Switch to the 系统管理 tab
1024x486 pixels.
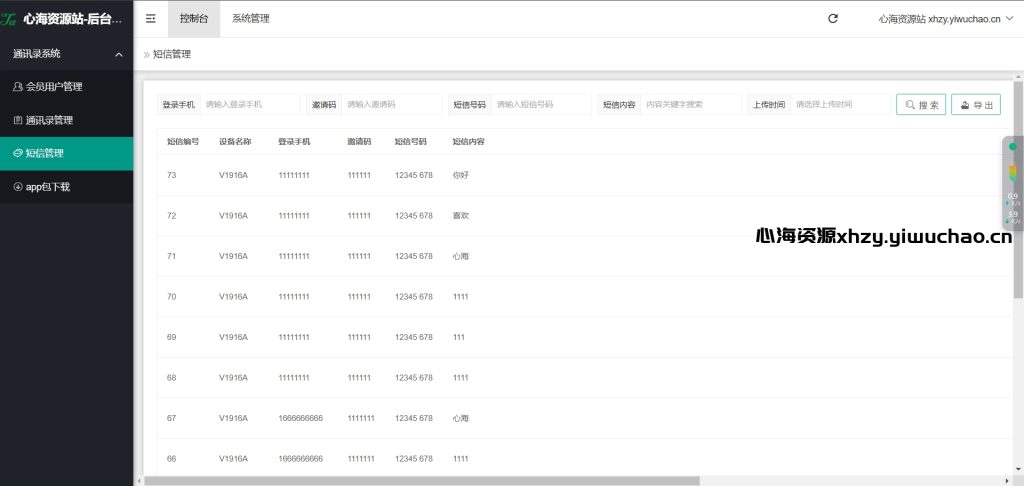[x=251, y=19]
